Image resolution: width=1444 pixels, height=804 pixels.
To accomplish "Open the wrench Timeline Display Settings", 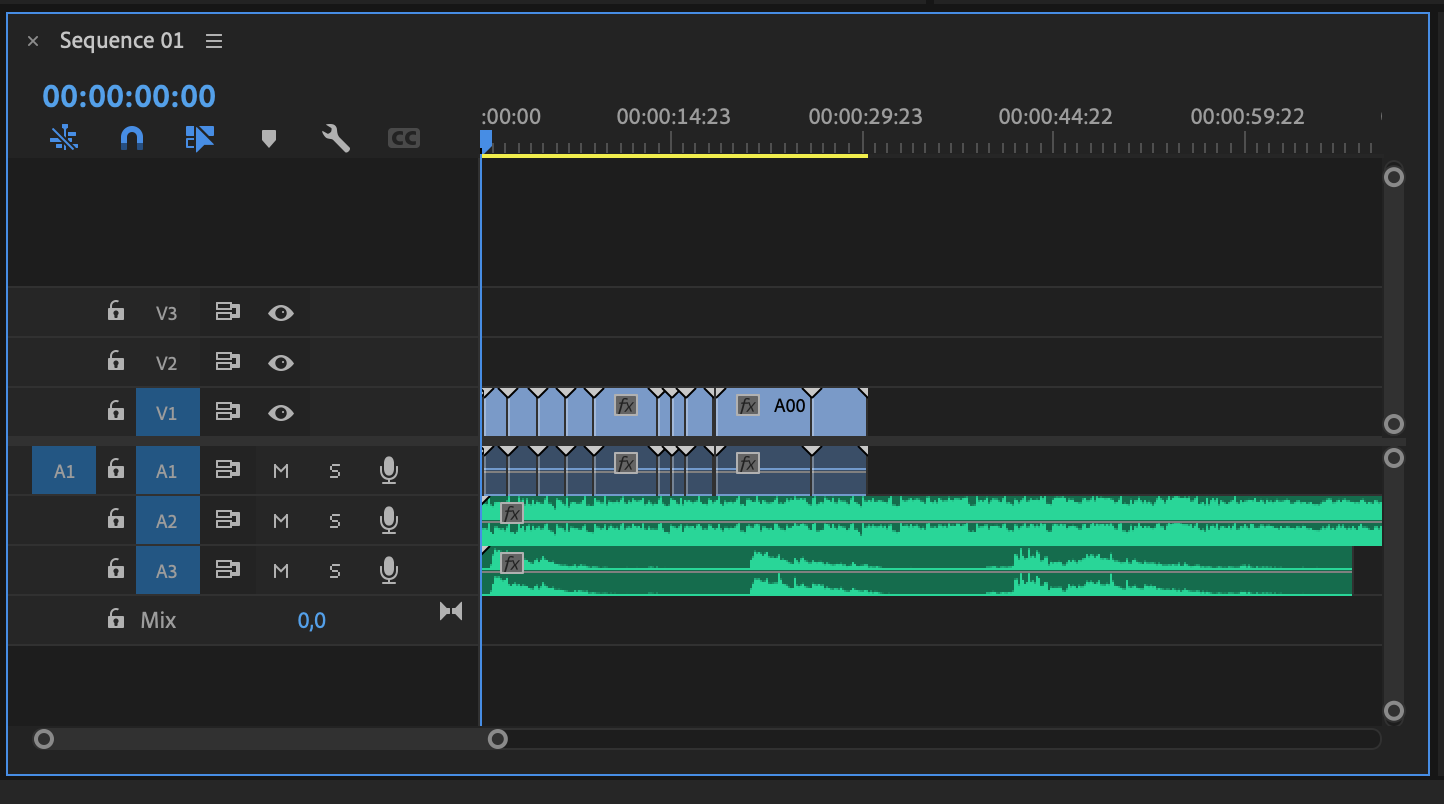I will pyautogui.click(x=336, y=138).
